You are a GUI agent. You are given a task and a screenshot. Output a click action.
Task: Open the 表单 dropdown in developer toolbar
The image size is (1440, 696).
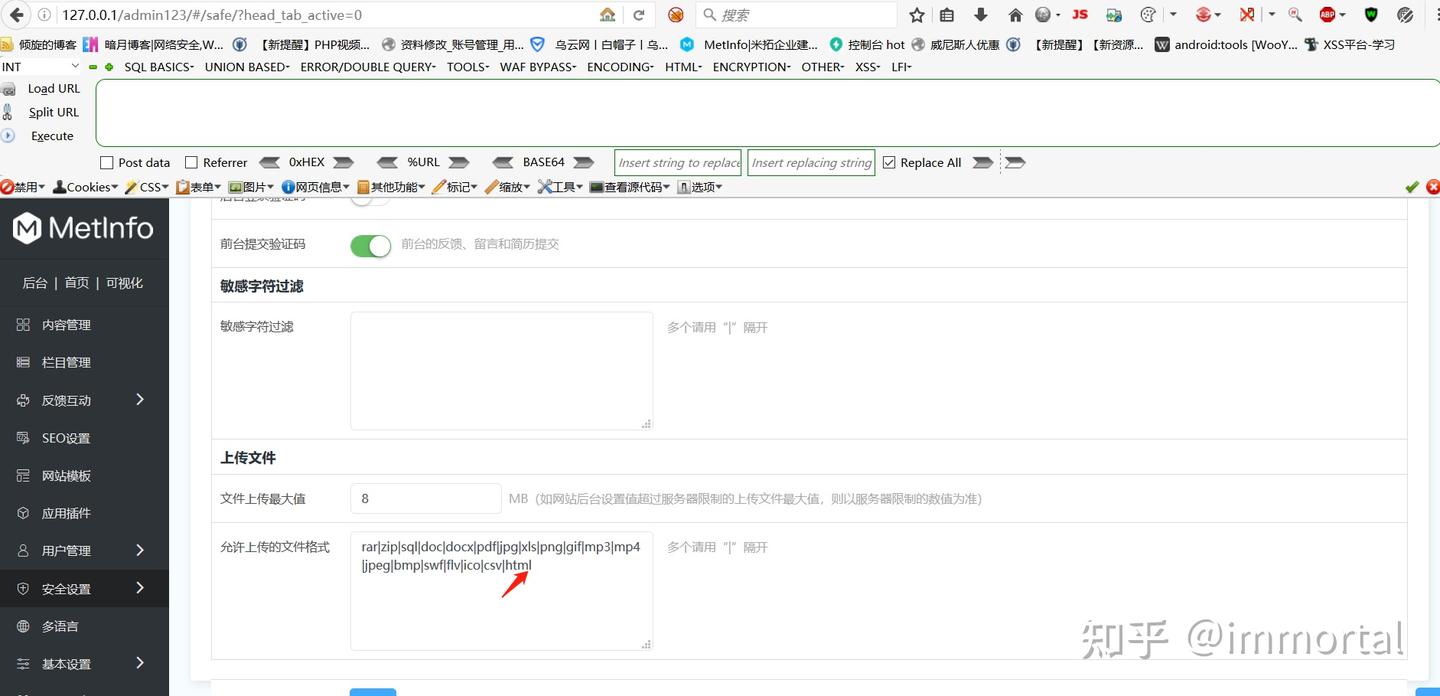pyautogui.click(x=199, y=187)
